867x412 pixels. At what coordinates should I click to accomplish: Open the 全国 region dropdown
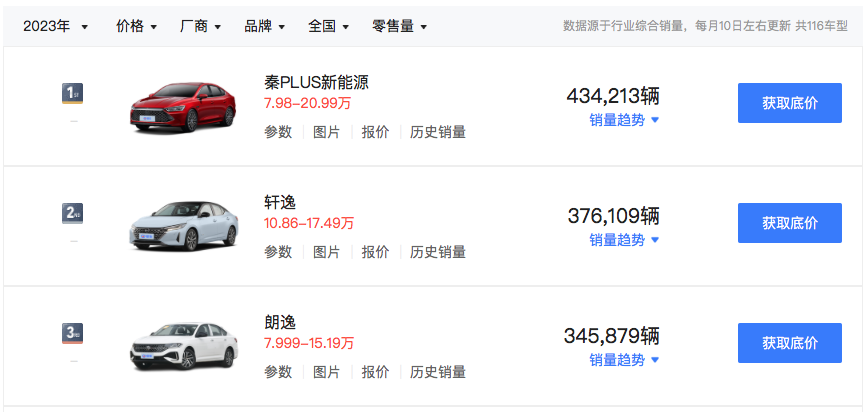(x=329, y=26)
